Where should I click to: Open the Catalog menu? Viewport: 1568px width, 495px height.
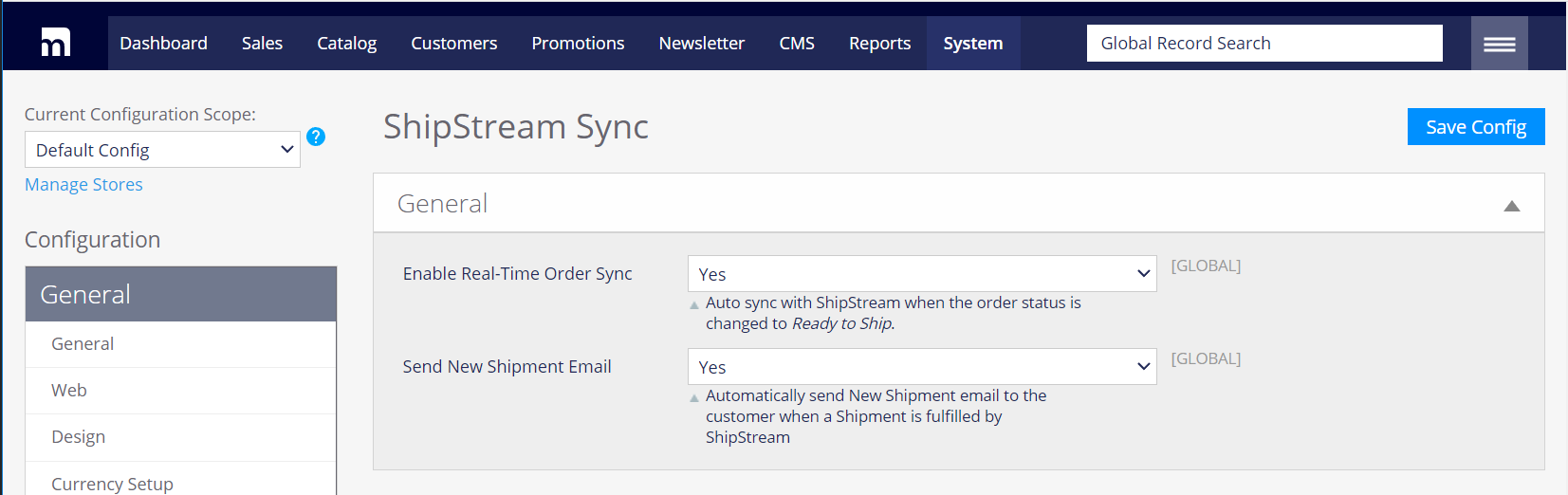tap(346, 44)
